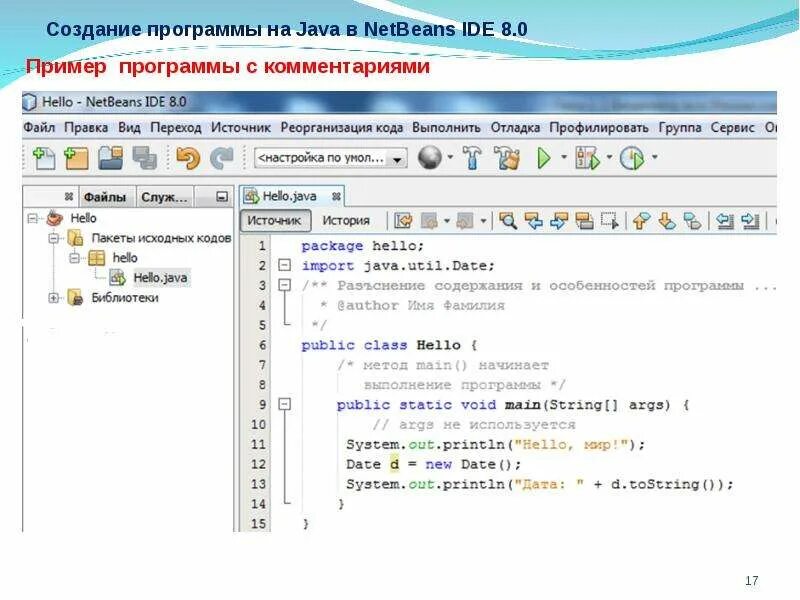Image resolution: width=800 pixels, height=600 pixels.
Task: Select Пакеты исходных кодов tree row
Action: point(161,238)
